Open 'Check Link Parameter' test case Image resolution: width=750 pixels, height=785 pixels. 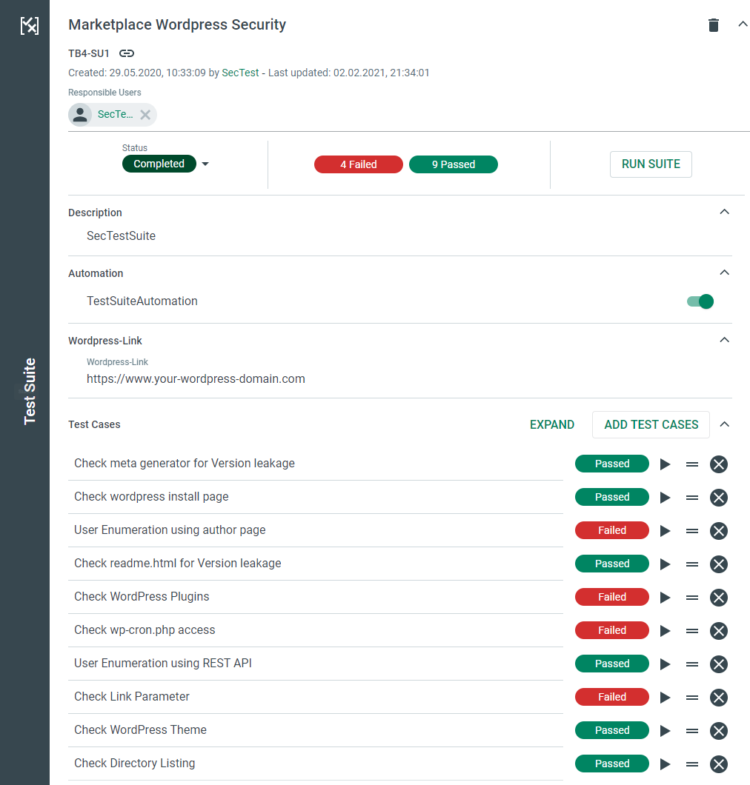(132, 696)
